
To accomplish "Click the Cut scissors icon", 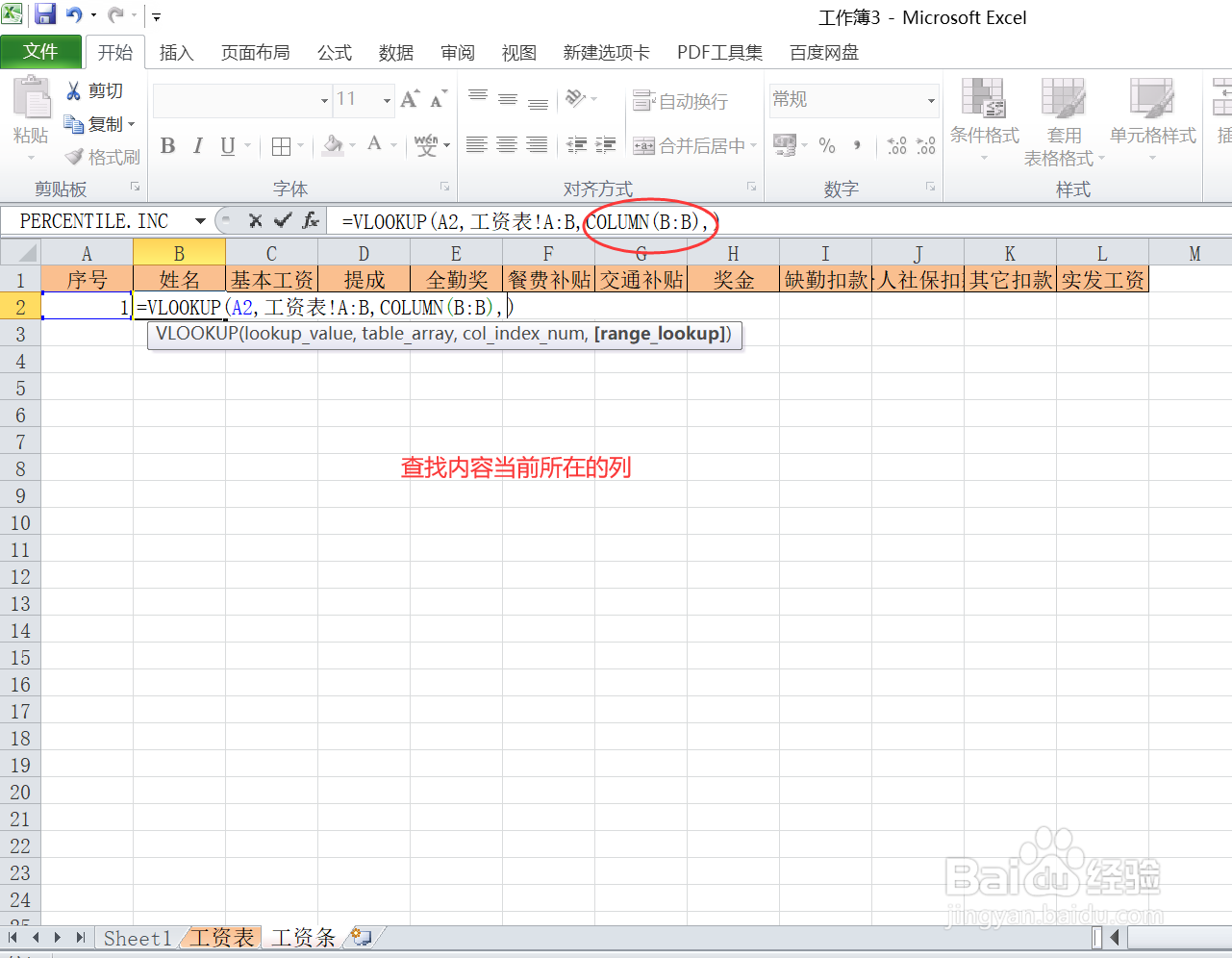I will point(73,91).
